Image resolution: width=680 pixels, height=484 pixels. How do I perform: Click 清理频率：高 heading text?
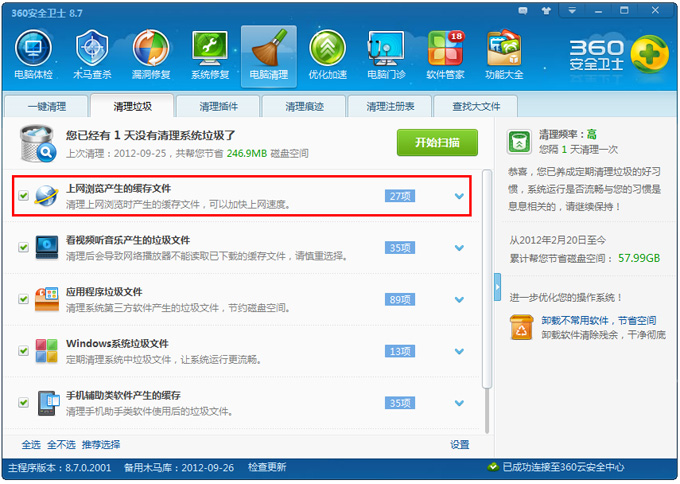568,134
